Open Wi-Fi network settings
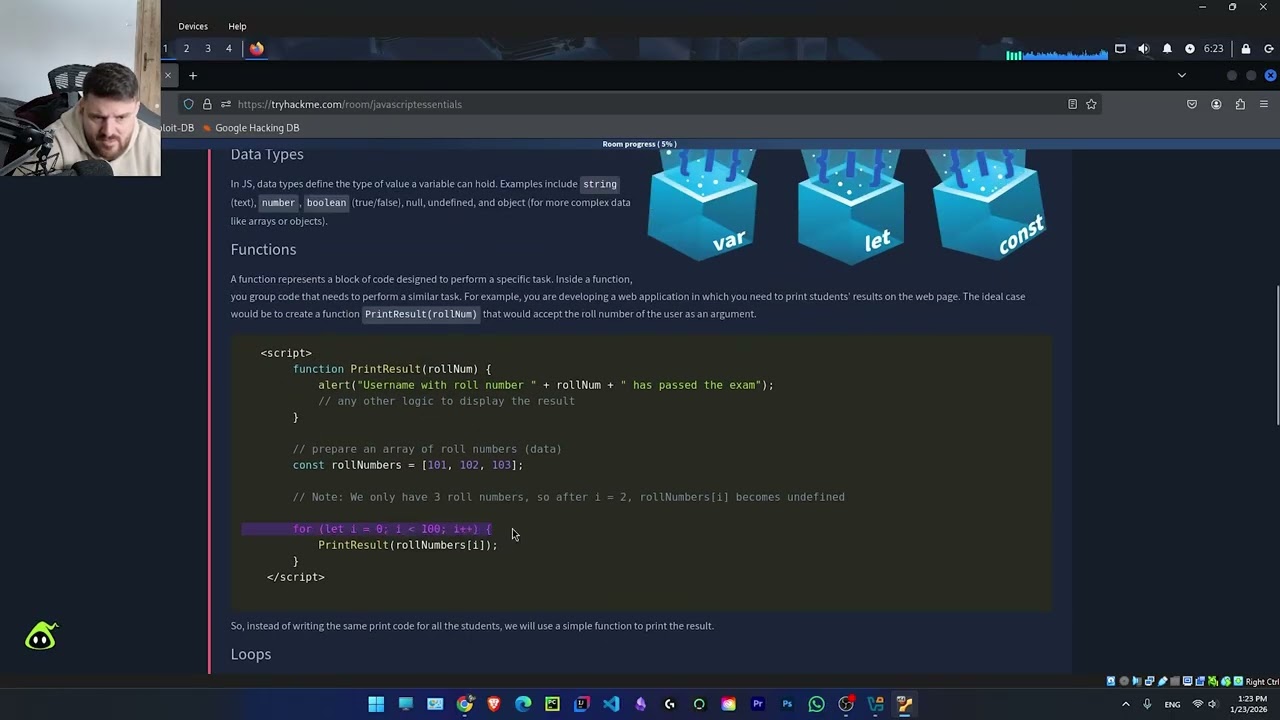This screenshot has height=720, width=1280. point(1198,704)
